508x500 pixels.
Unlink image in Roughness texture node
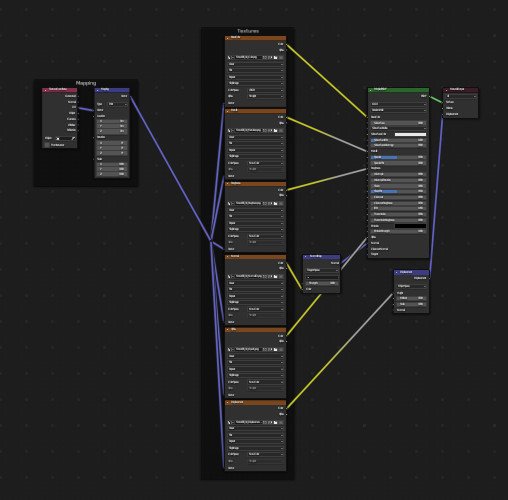281,203
